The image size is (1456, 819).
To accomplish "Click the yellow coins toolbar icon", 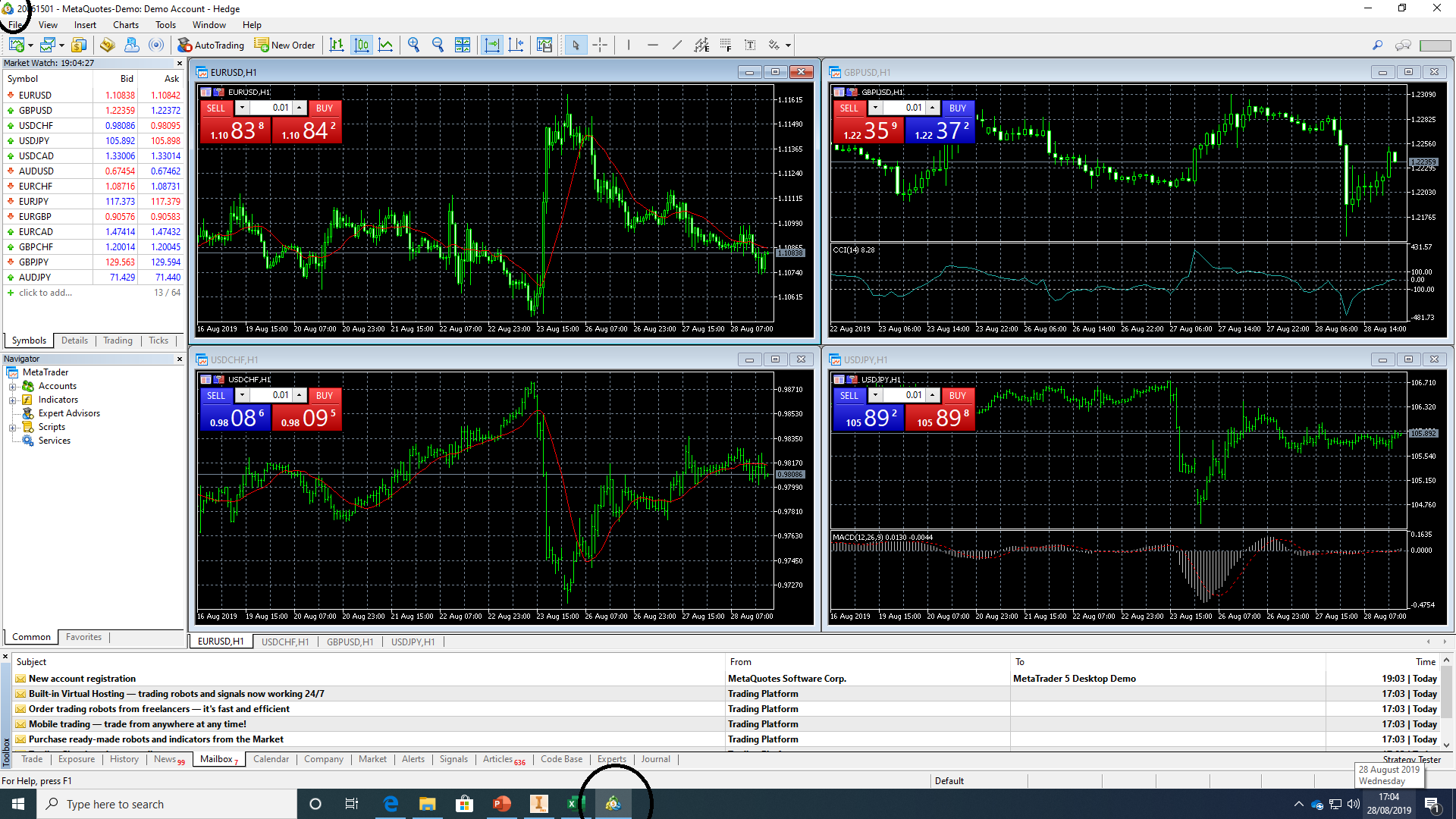I will pos(108,45).
